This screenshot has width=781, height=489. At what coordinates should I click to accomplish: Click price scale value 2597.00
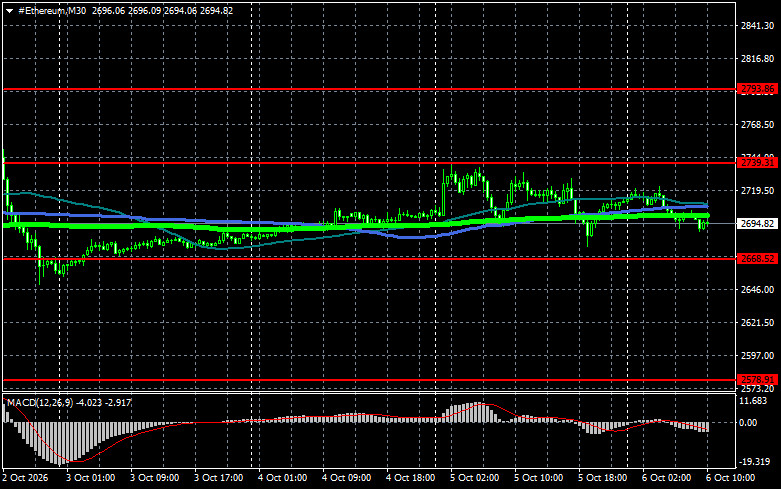tap(757, 356)
